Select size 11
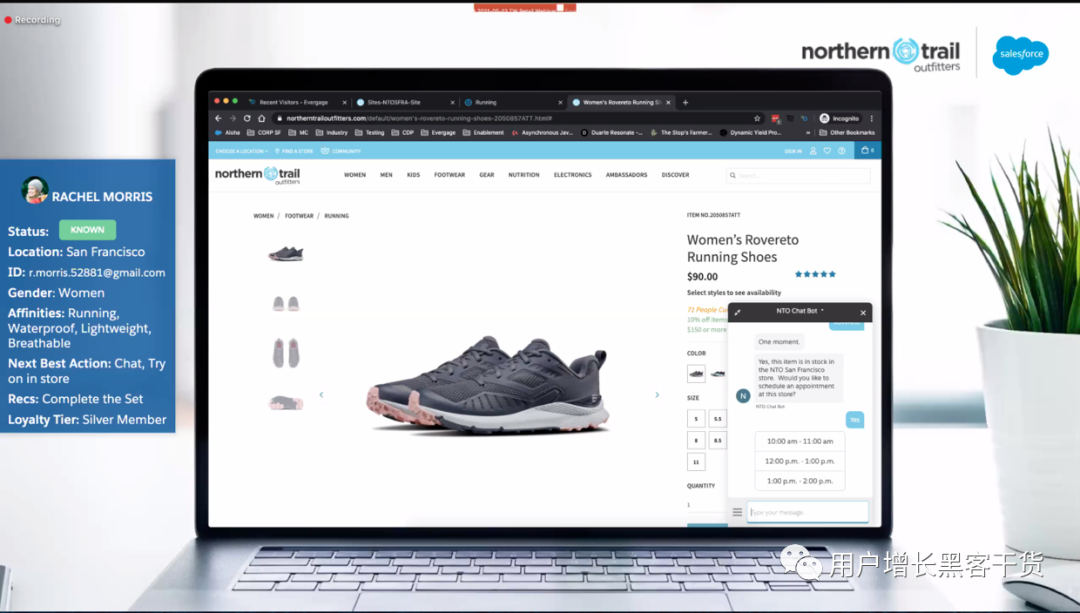Viewport: 1080px width, 613px height. click(696, 461)
